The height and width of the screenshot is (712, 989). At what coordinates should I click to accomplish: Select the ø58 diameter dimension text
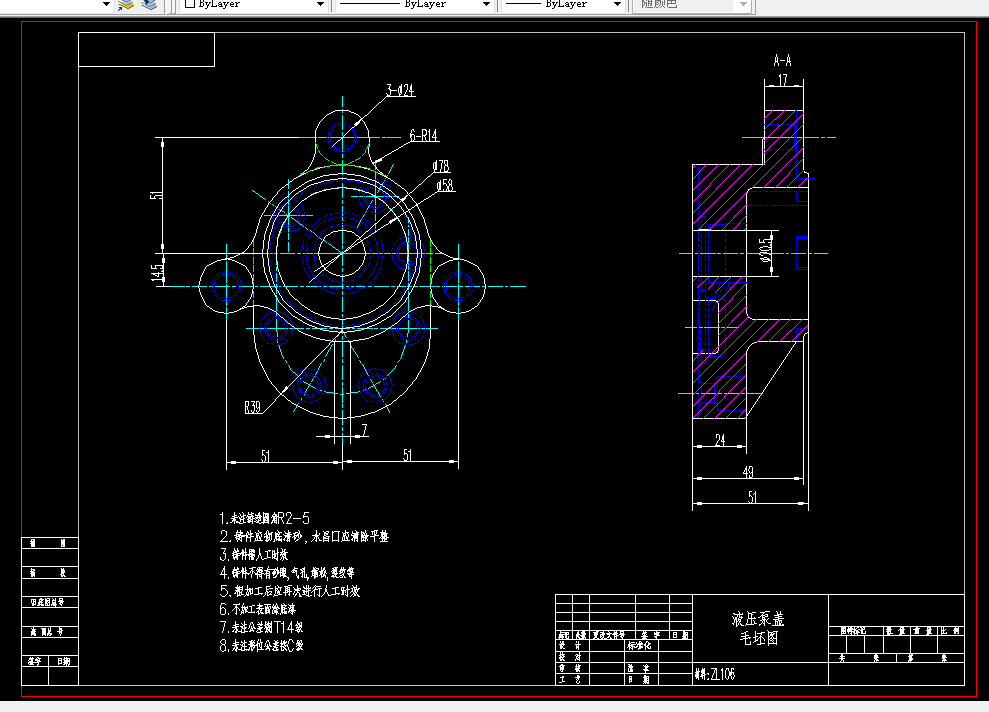pos(445,185)
